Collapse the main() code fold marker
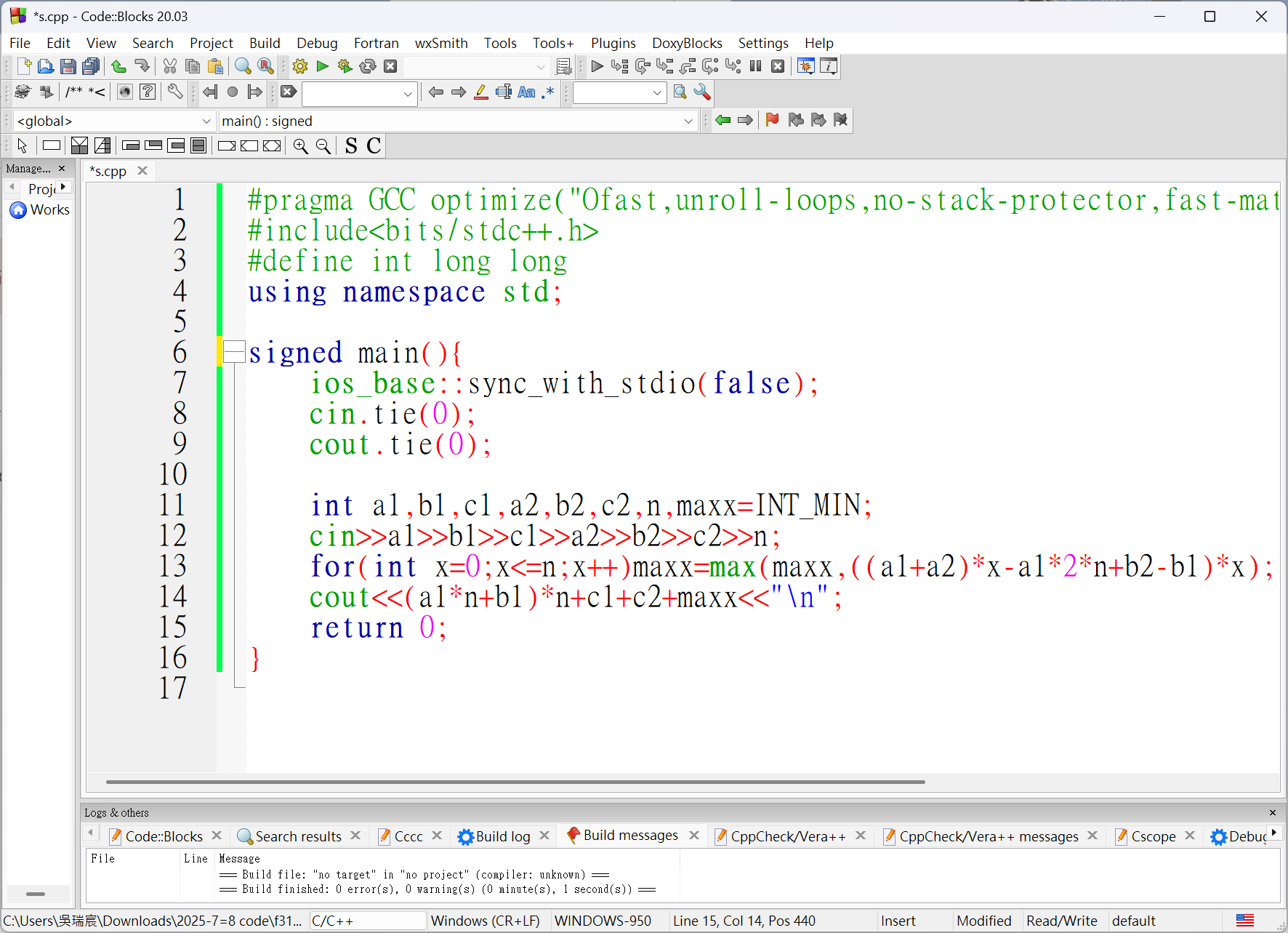Image resolution: width=1288 pixels, height=933 pixels. pos(234,353)
